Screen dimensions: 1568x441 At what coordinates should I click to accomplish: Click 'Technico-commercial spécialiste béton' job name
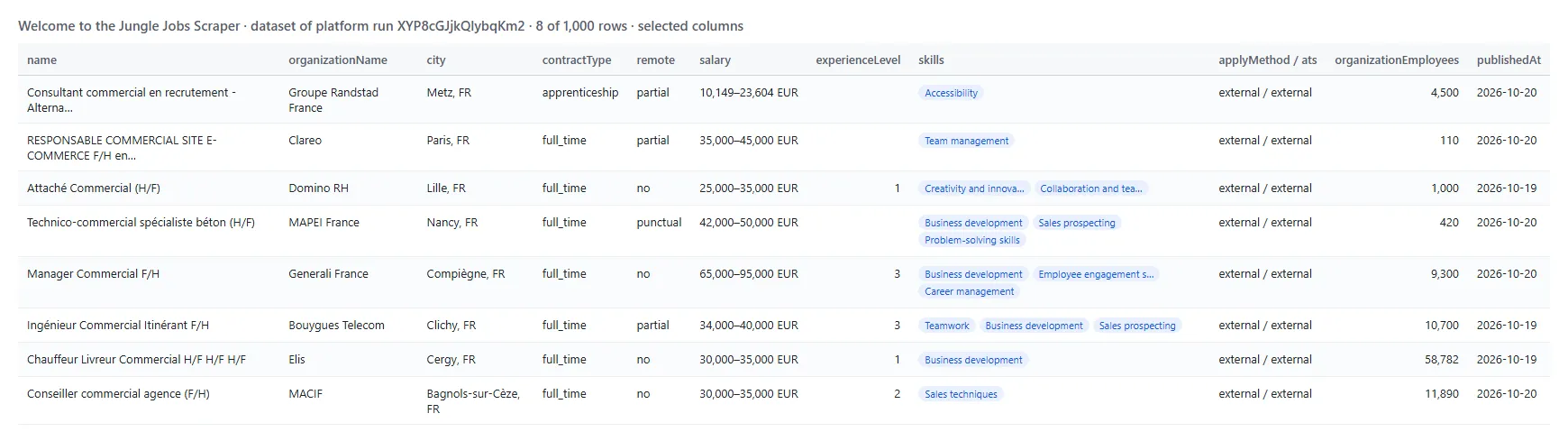point(141,223)
